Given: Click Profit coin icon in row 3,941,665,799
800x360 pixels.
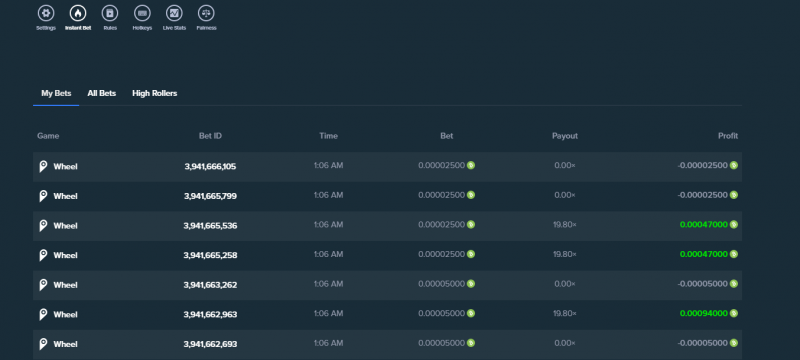Looking at the screenshot, I should [x=734, y=195].
